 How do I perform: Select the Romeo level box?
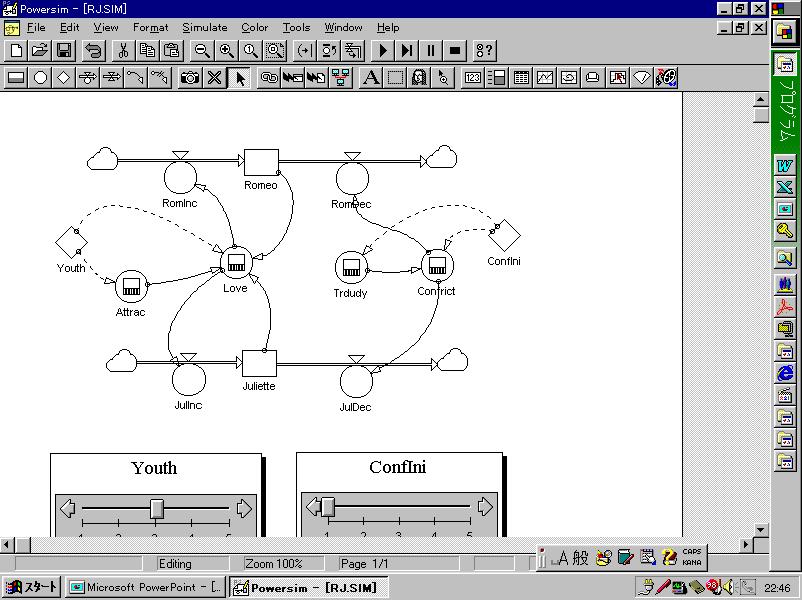tap(261, 163)
